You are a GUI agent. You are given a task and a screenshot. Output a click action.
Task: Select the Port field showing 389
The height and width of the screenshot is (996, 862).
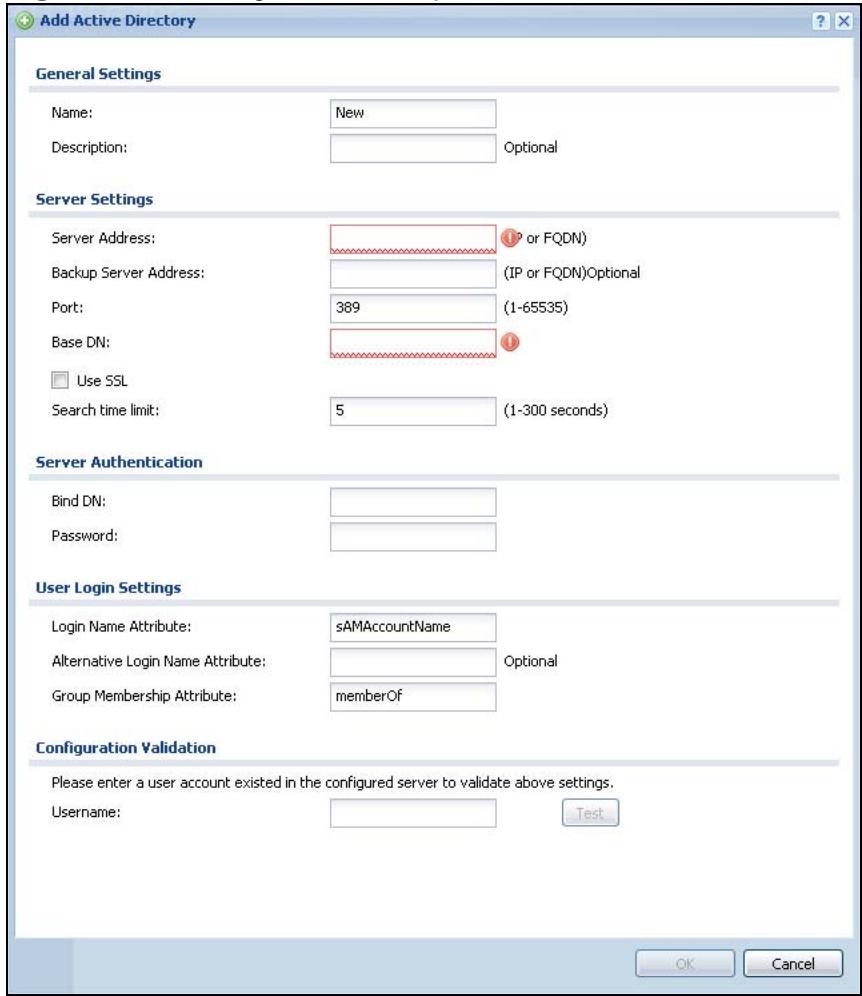pyautogui.click(x=413, y=308)
